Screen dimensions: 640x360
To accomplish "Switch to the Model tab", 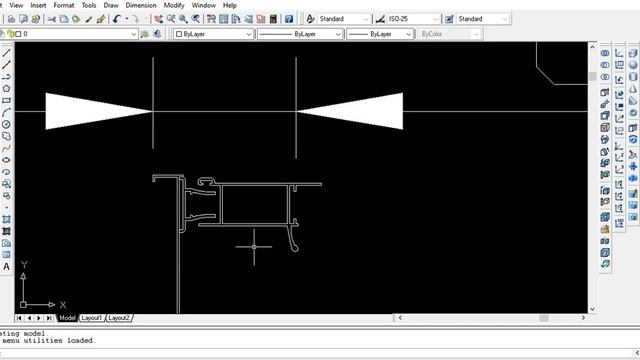I will [67, 318].
